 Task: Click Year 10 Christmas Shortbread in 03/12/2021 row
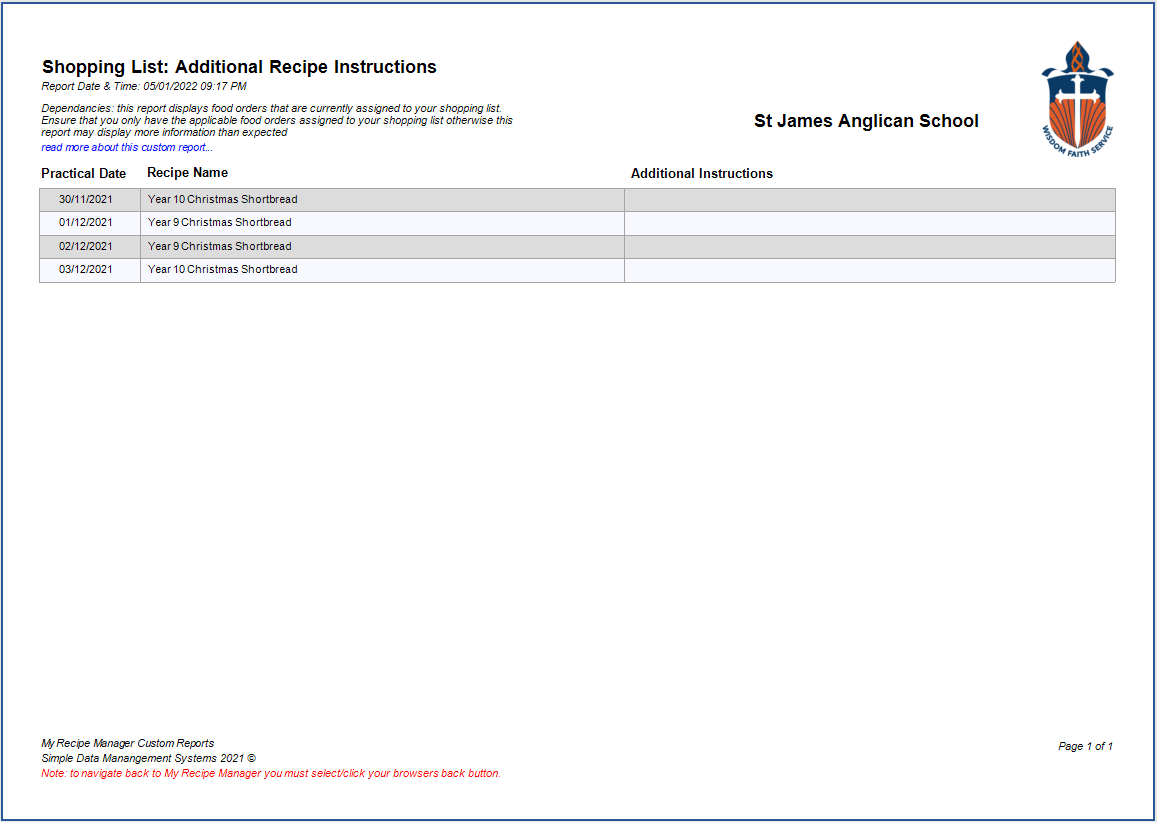(222, 270)
